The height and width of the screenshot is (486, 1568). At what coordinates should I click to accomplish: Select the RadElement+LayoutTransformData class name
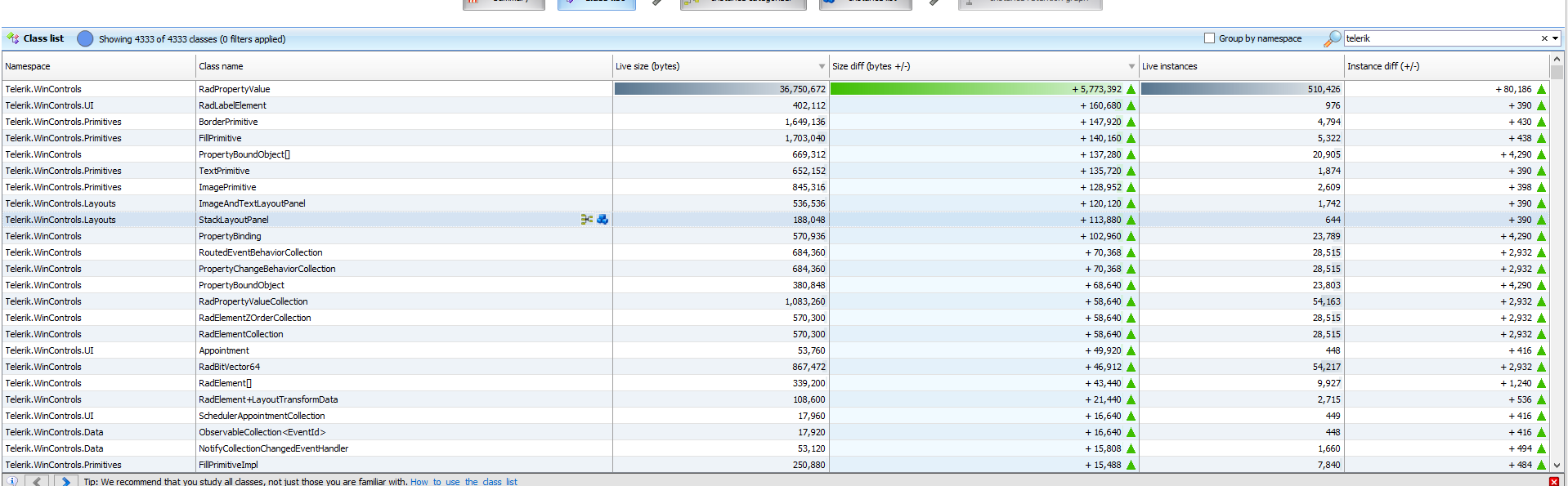[268, 399]
